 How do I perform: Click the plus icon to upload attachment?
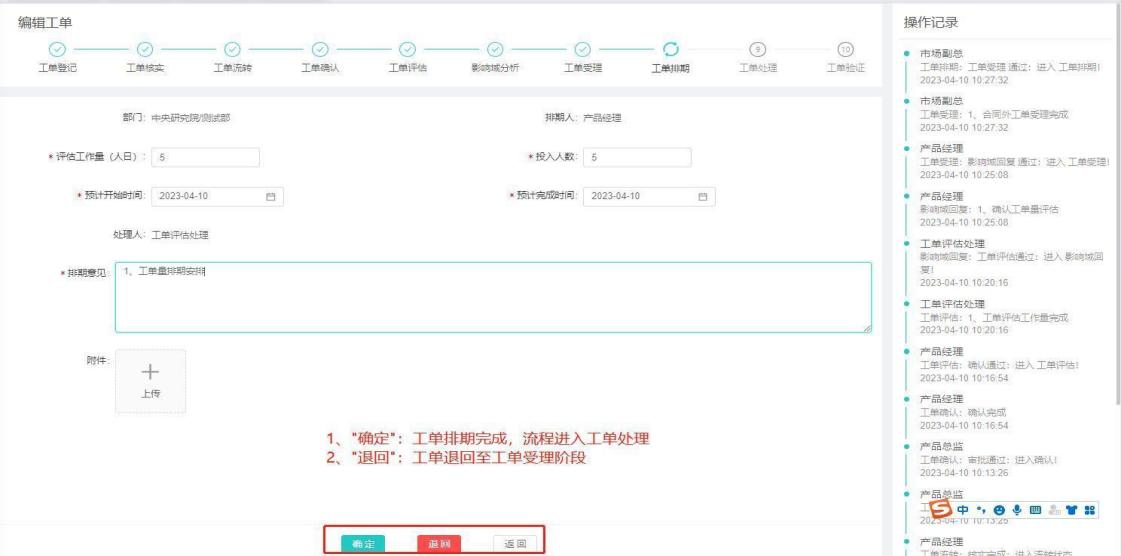pyautogui.click(x=149, y=371)
